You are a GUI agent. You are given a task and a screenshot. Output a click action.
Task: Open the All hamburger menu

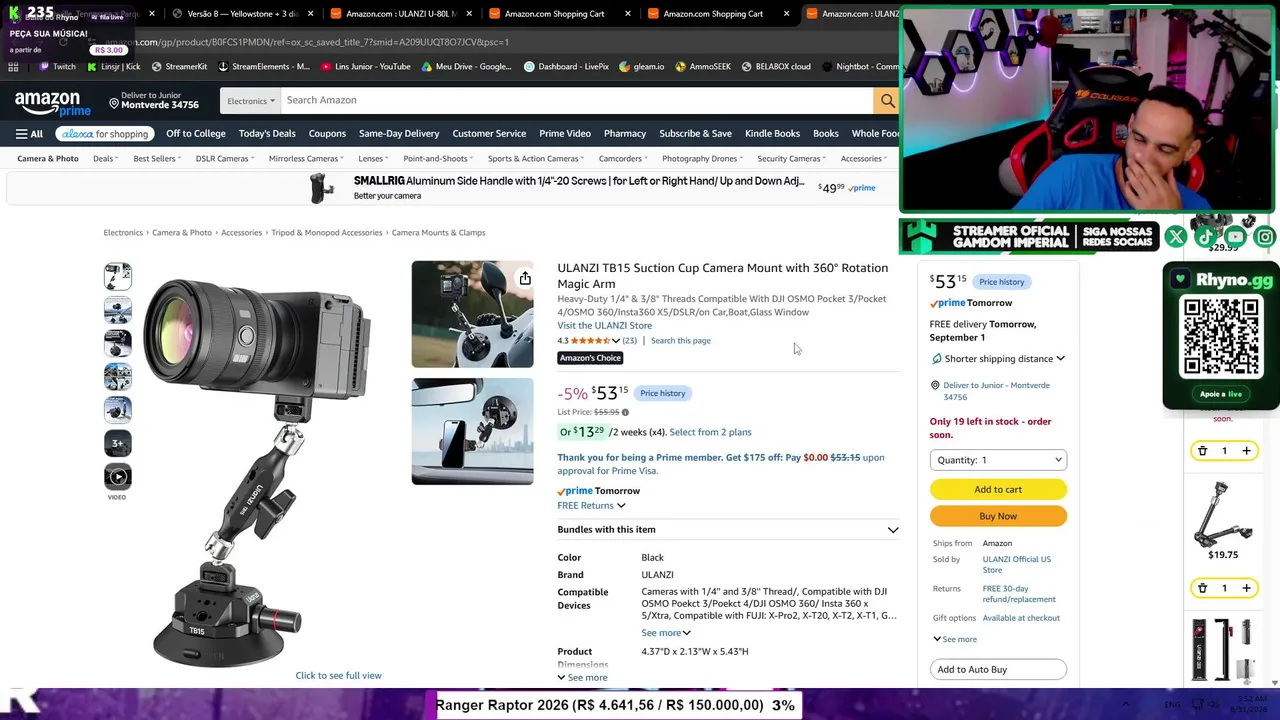point(29,134)
